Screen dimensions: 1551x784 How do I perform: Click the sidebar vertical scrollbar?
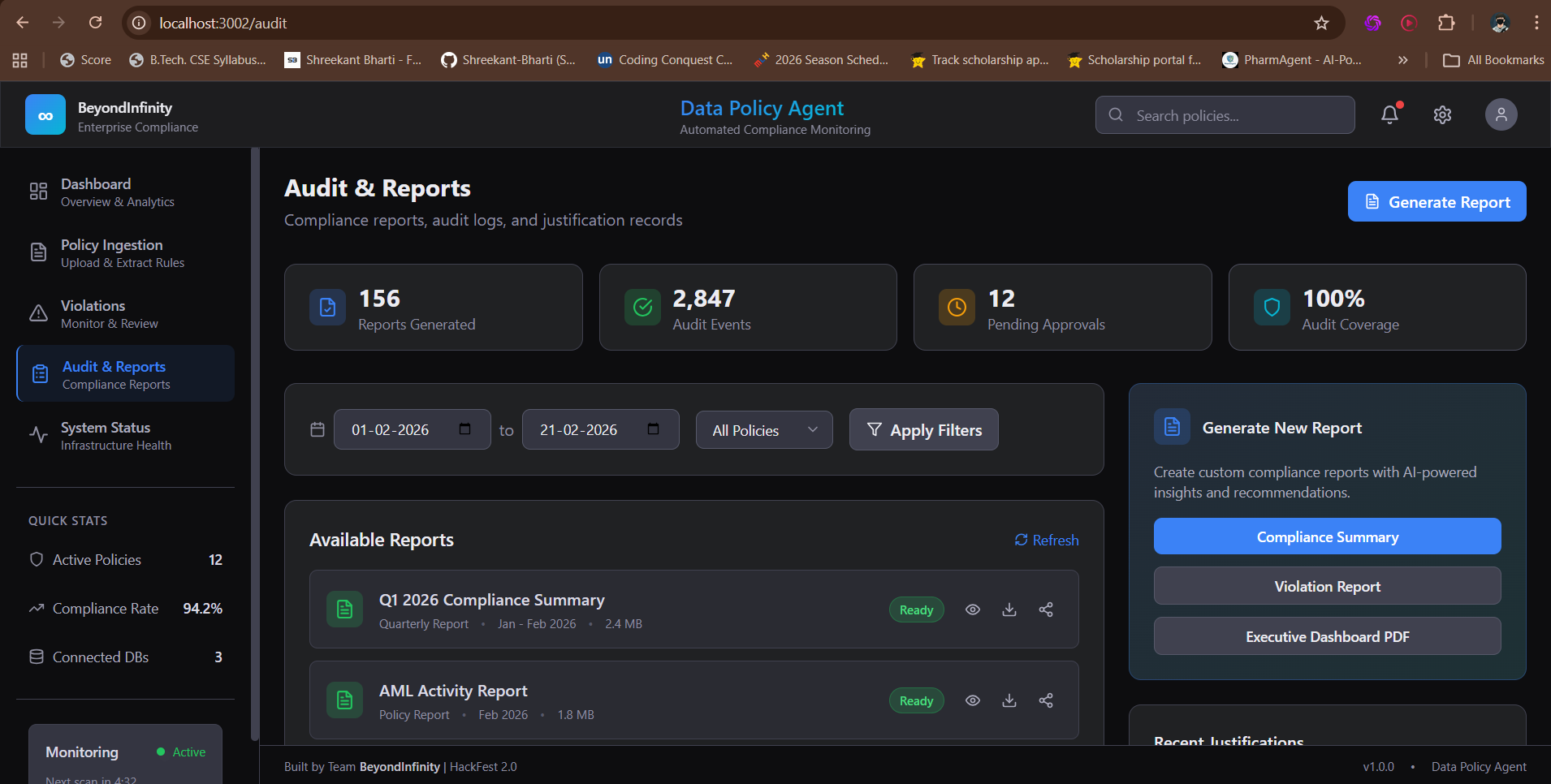(255, 445)
